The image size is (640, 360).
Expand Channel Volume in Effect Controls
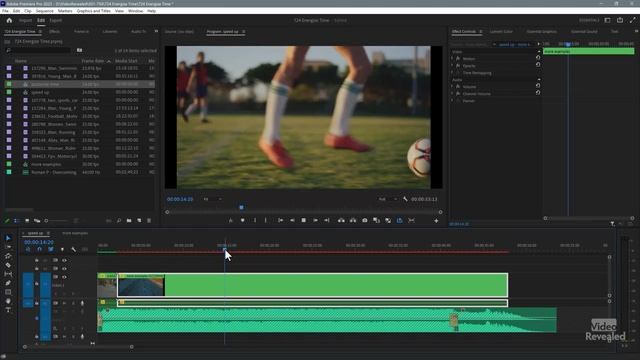(452, 93)
